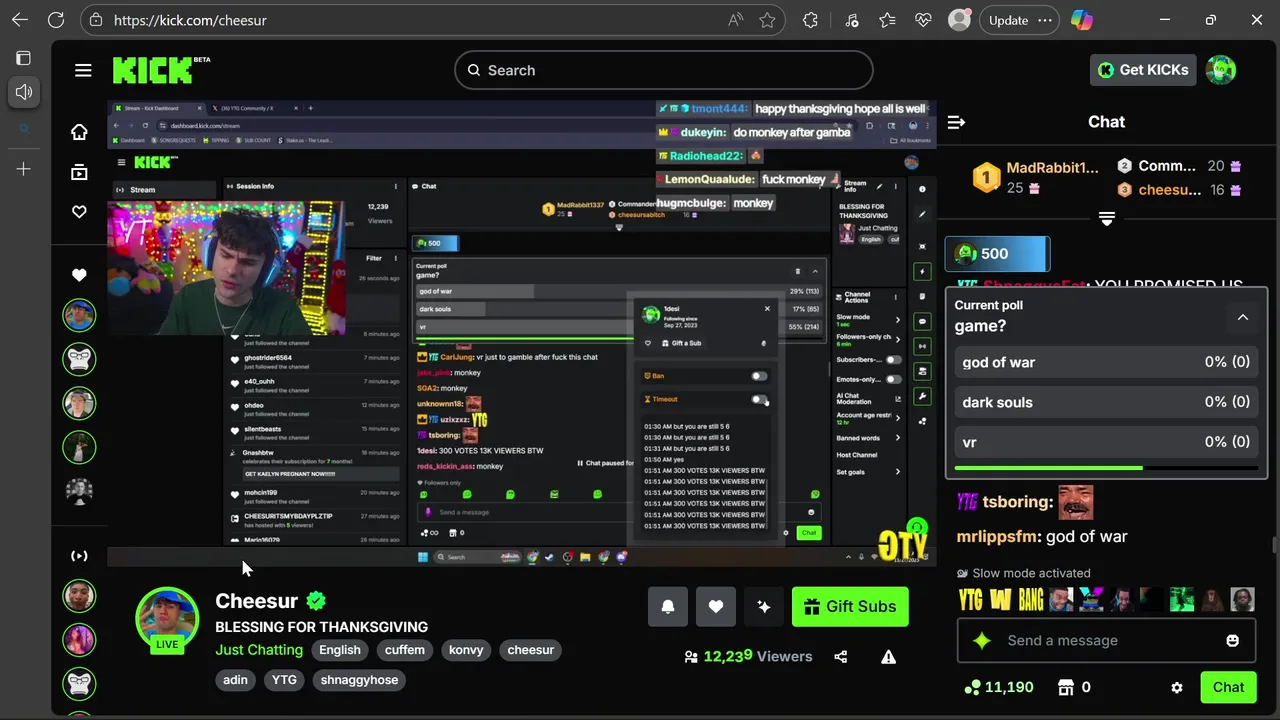Click Cheesur's live avatar
The image size is (1280, 720).
[167, 620]
